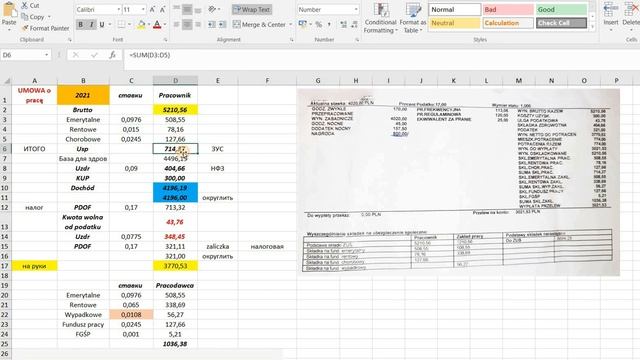This screenshot has width=640, height=360.
Task: Click the Enter checkmark in formula bar
Action: 94,55
